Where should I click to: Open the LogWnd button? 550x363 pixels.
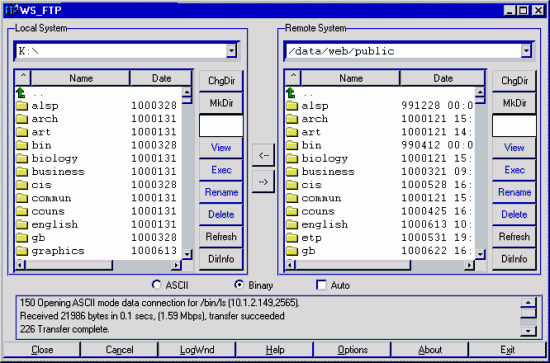point(197,350)
